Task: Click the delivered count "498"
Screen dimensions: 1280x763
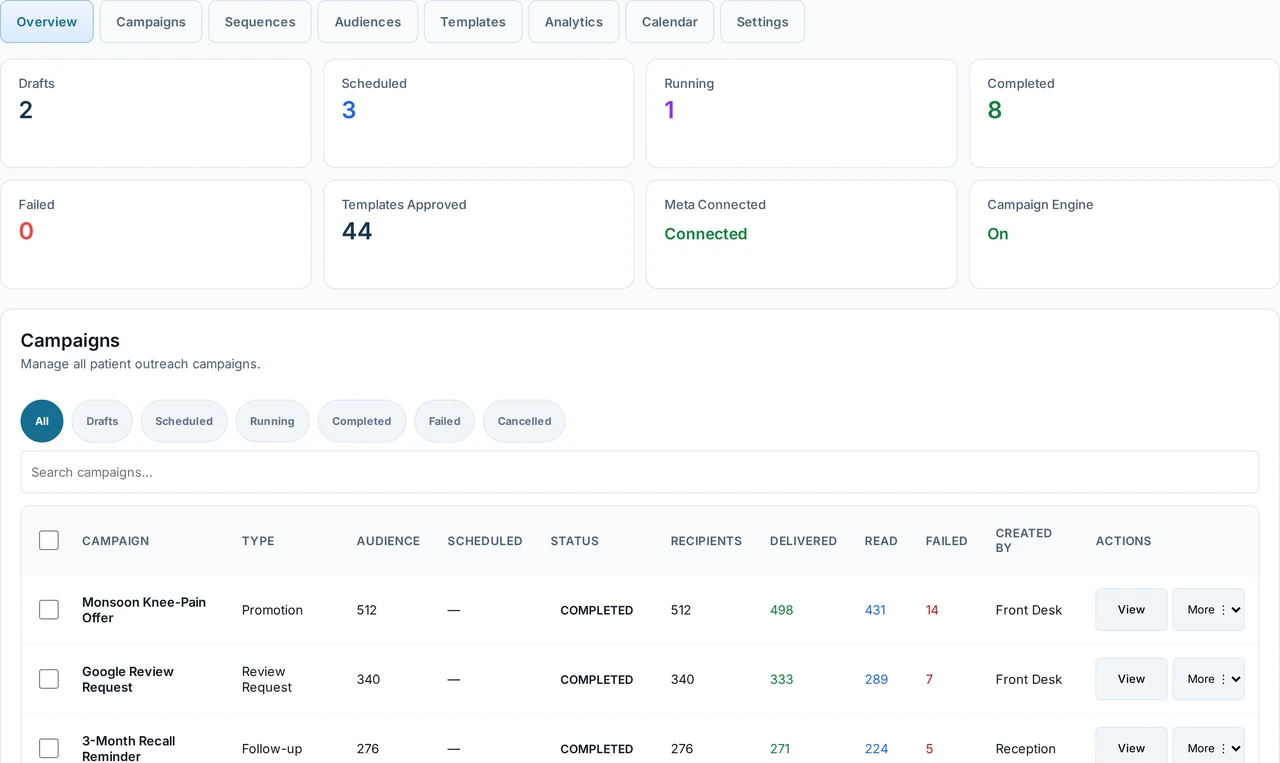Action: pos(781,610)
